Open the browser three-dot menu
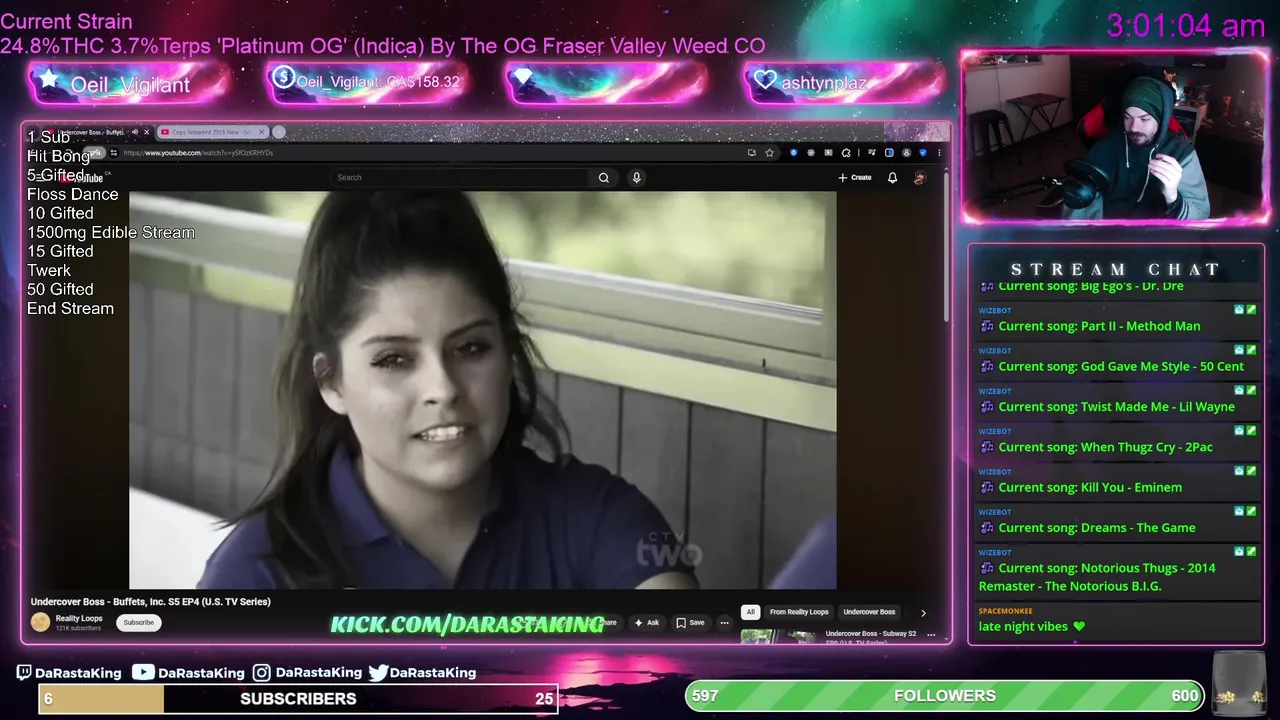1280x720 pixels. point(939,153)
